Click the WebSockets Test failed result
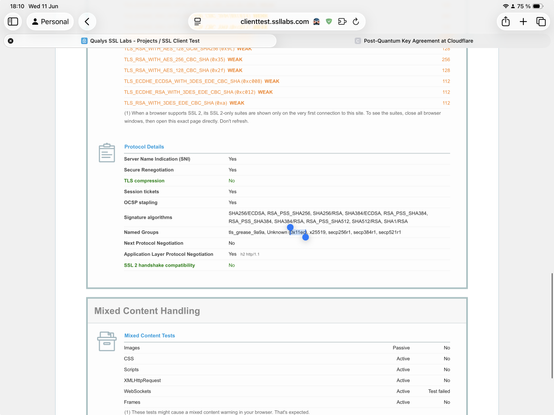This screenshot has width=554, height=415. pos(439,391)
